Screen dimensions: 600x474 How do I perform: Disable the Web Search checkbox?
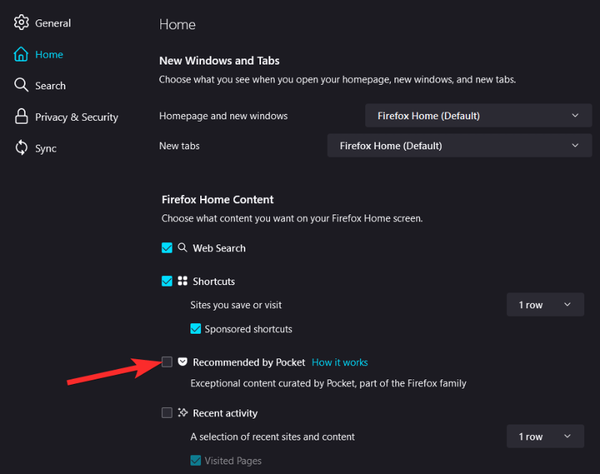pyautogui.click(x=167, y=248)
